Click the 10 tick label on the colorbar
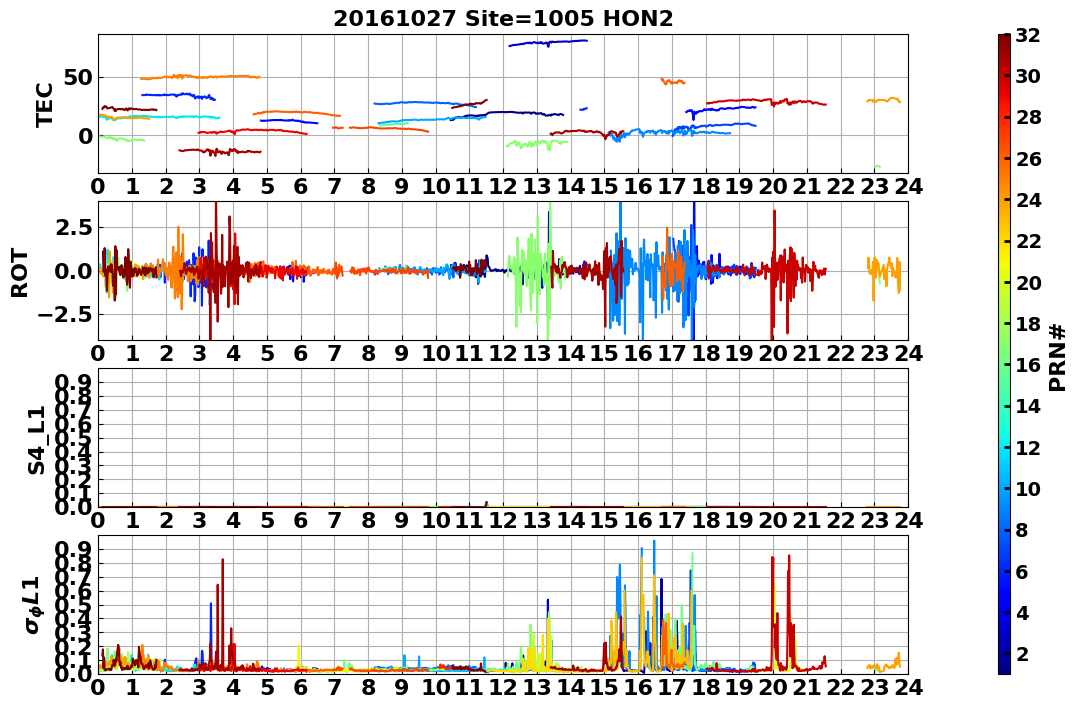The width and height of the screenshot is (1077, 709). (x=1028, y=488)
